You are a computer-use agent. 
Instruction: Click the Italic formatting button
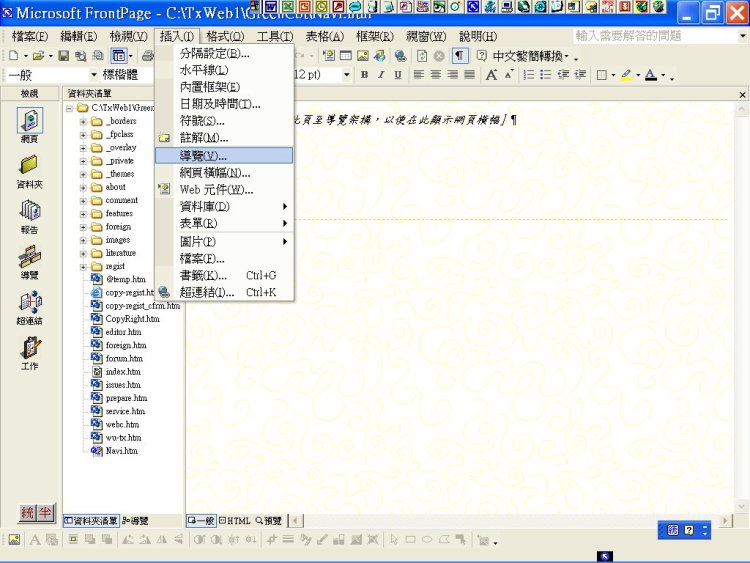[381, 75]
